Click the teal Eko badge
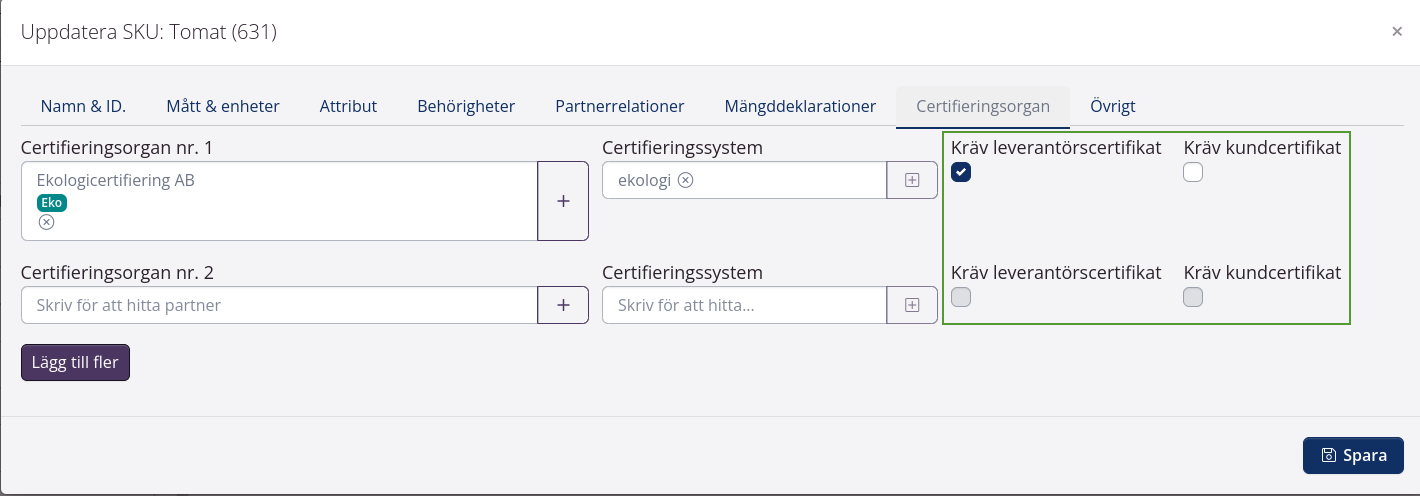 [x=52, y=202]
